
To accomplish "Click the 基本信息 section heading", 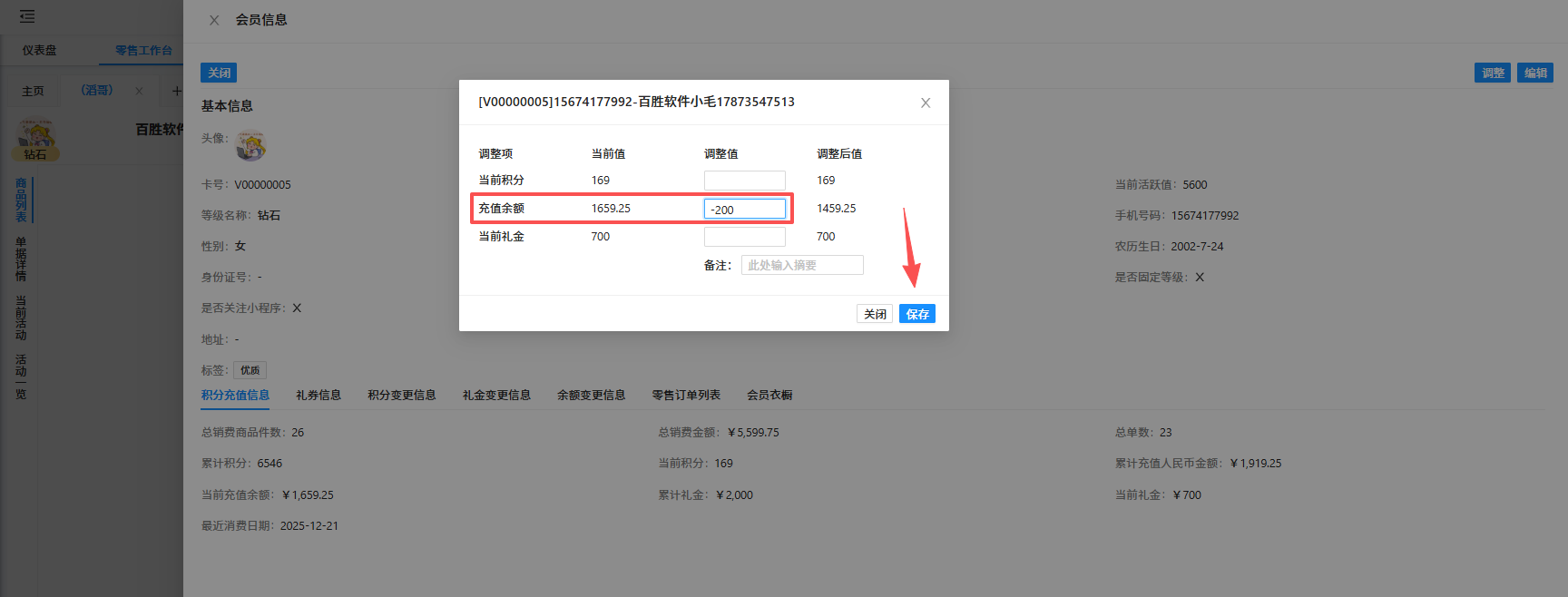I will (x=227, y=106).
